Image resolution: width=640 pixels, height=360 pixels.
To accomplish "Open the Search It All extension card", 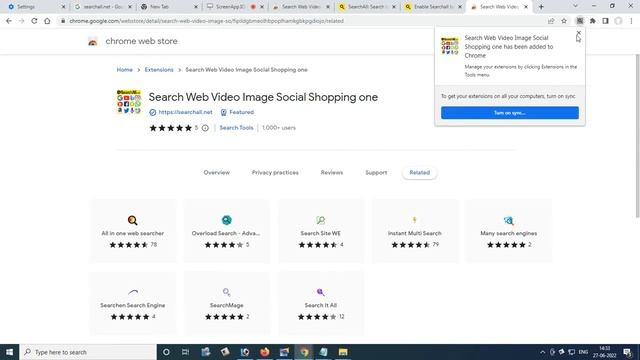I will (x=320, y=303).
